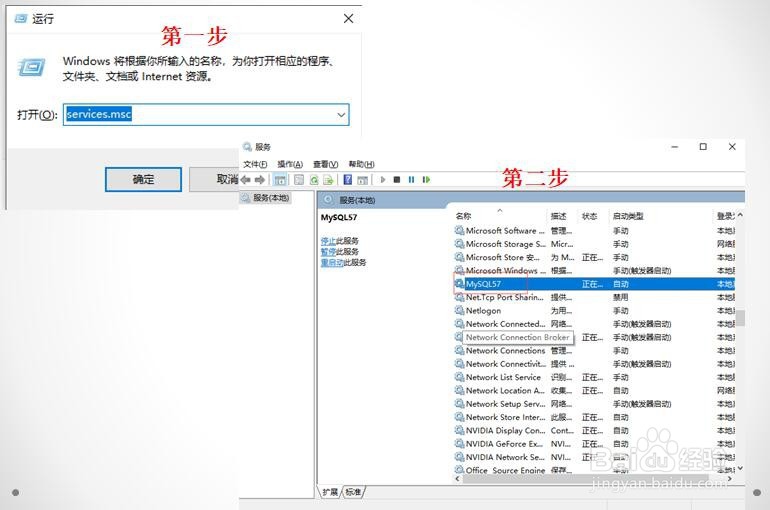Select the Microsoft Windows ... service row

tap(594, 270)
